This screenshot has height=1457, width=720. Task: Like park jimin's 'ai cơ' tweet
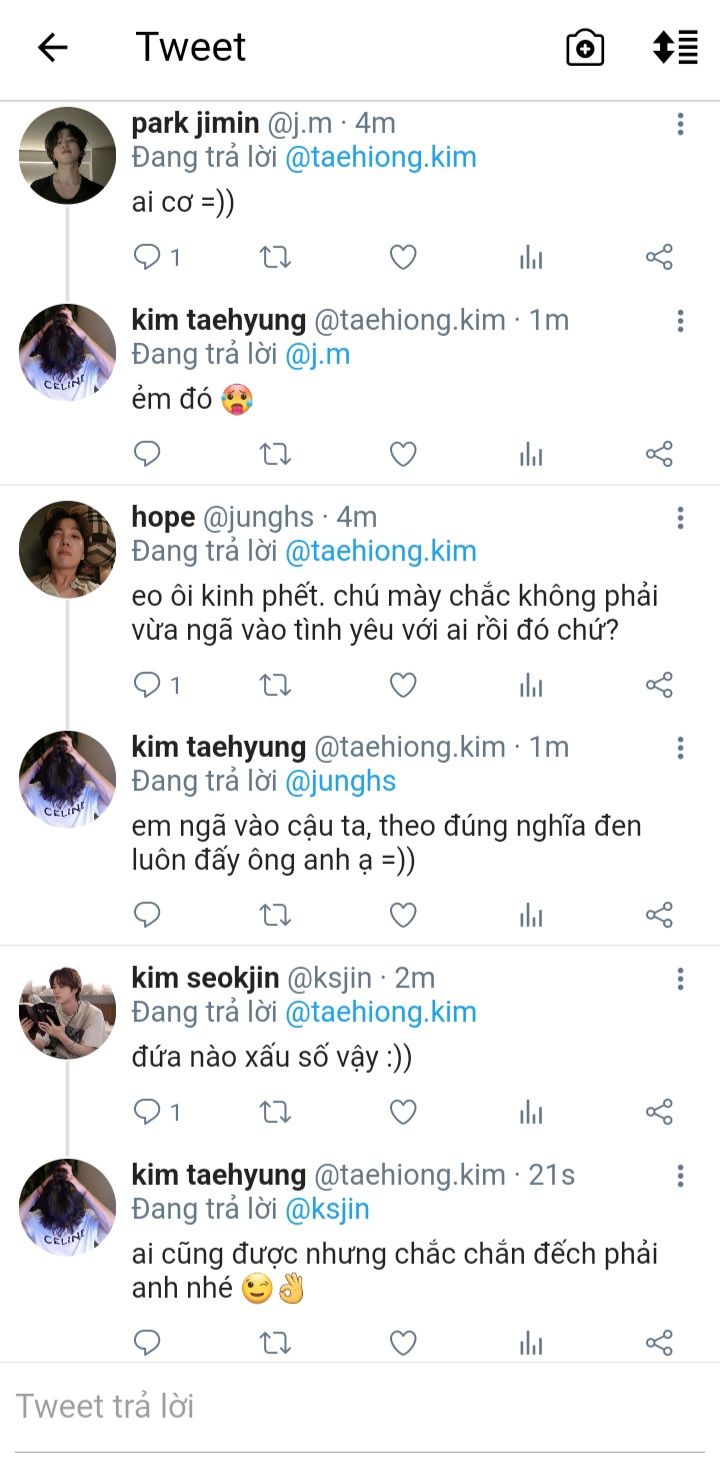pyautogui.click(x=403, y=258)
